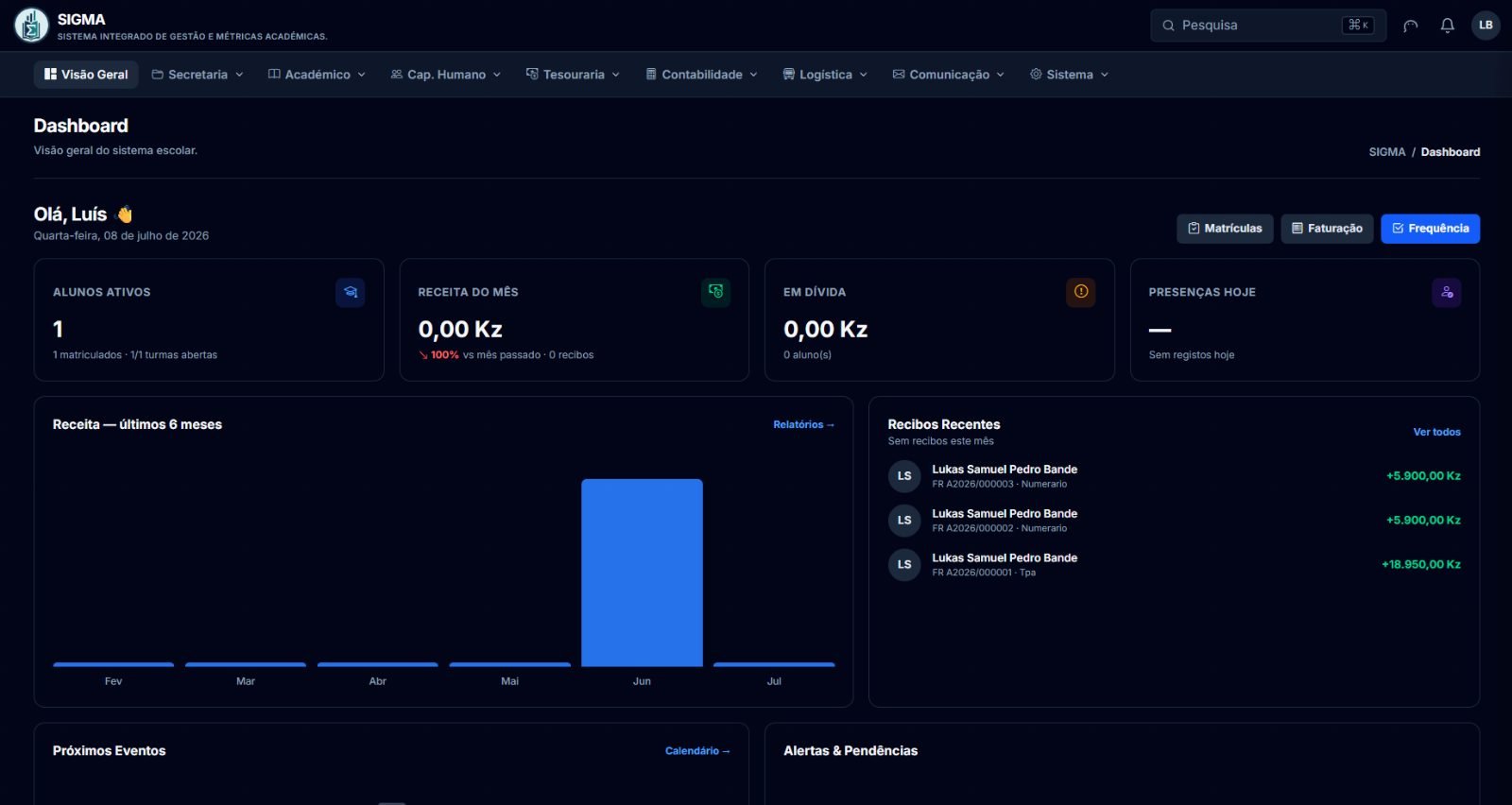Open the notifications bell
The image size is (1512, 805).
(x=1447, y=26)
